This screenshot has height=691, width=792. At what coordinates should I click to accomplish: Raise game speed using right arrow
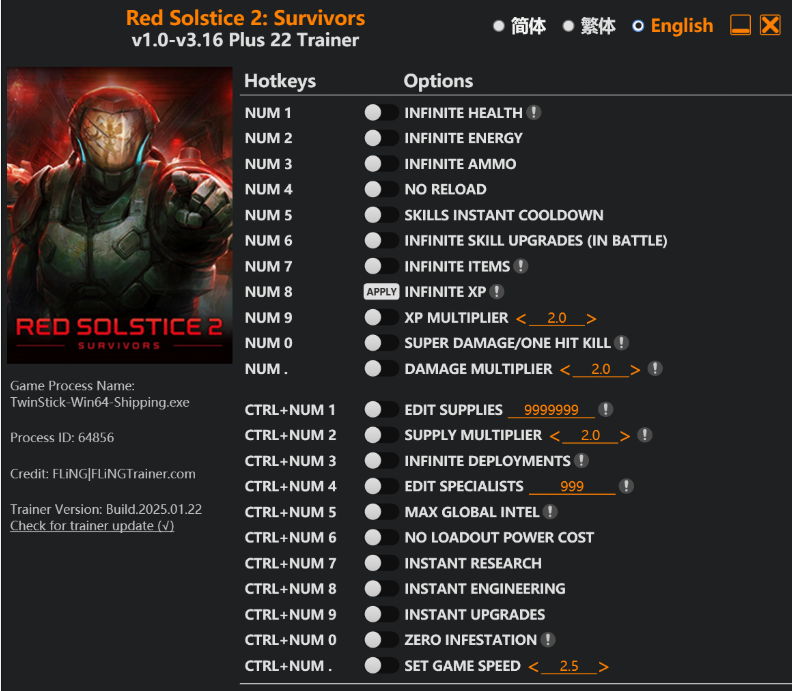coord(604,666)
